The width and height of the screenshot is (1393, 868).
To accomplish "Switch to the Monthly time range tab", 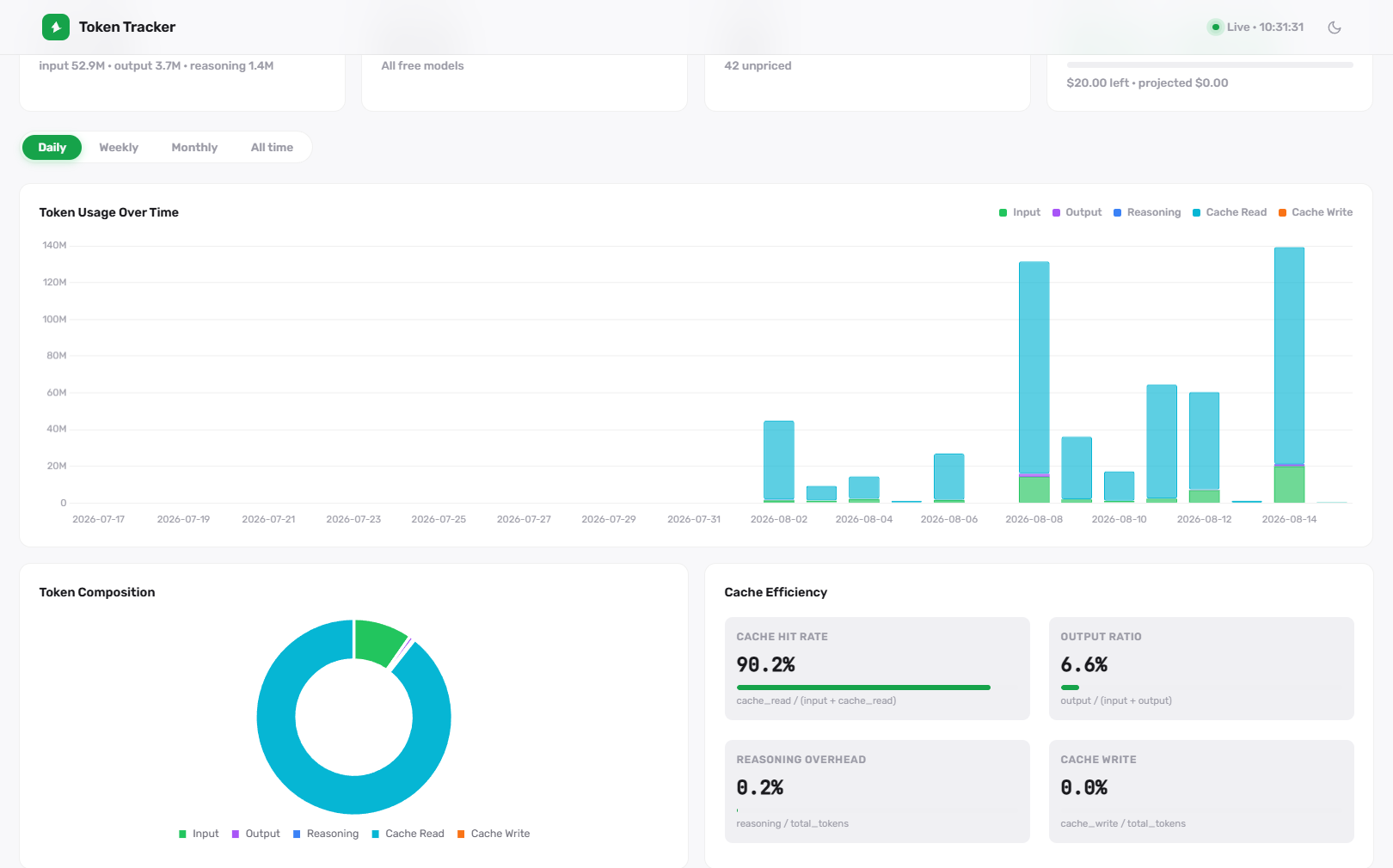I will point(194,148).
